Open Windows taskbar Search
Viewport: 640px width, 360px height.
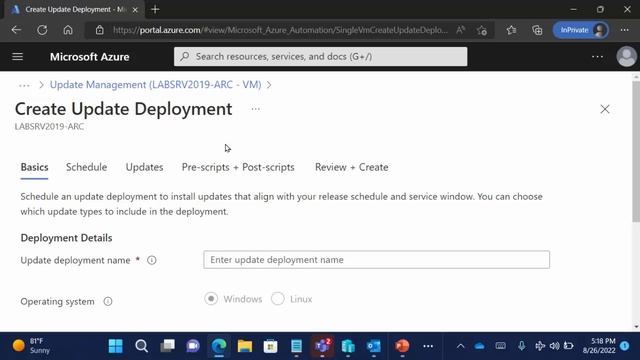click(142, 346)
